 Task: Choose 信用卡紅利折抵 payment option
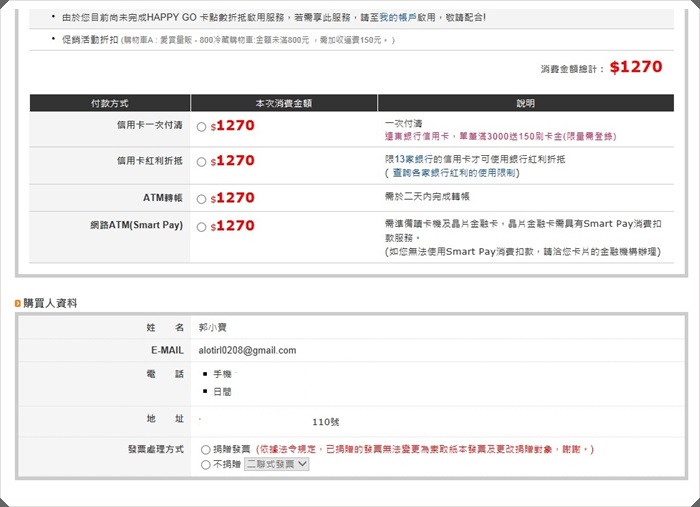click(202, 161)
